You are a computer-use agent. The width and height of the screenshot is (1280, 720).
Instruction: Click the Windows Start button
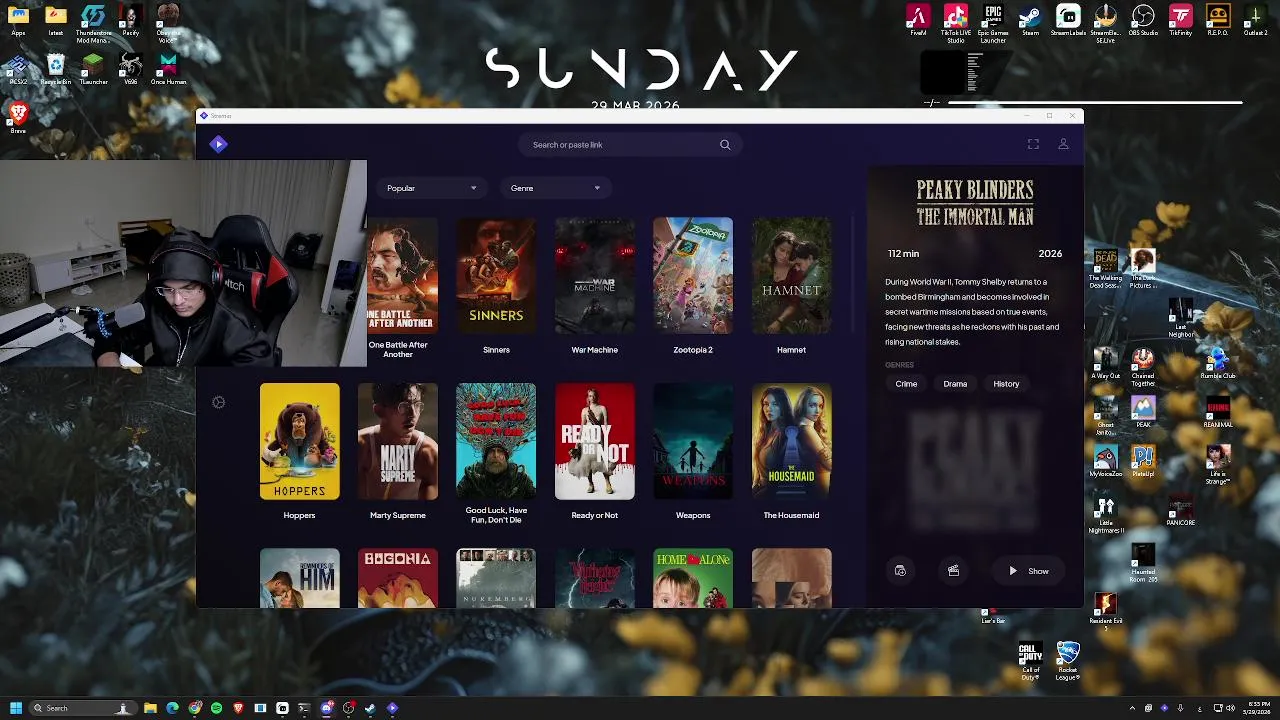(x=15, y=708)
